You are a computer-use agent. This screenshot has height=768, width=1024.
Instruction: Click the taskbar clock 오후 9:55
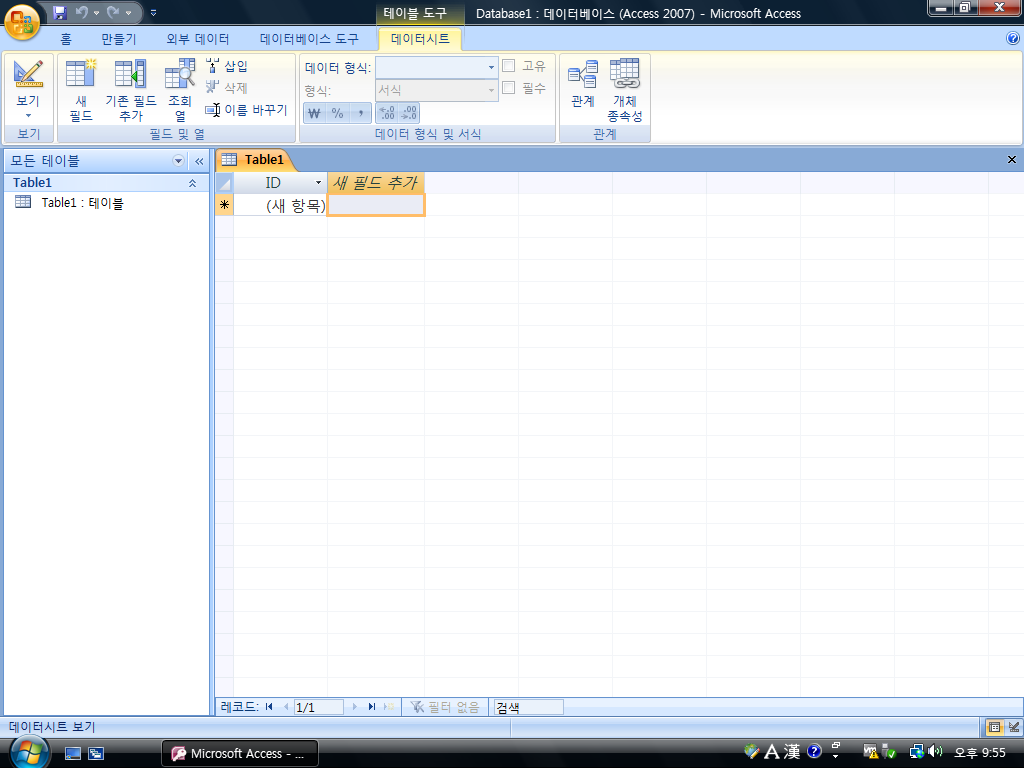coord(980,752)
